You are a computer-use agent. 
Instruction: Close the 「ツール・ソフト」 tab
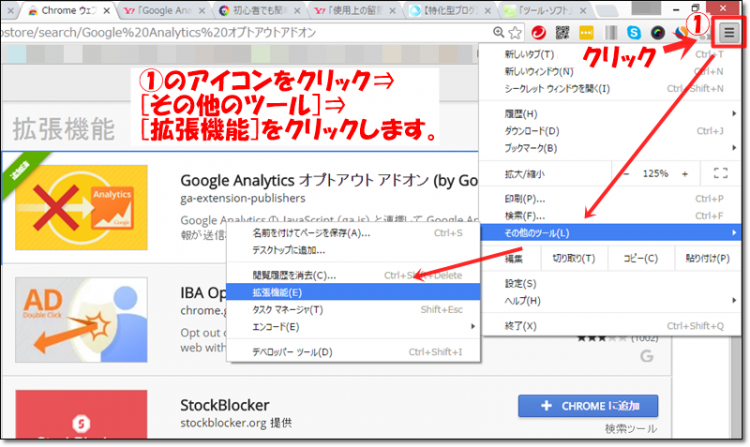pos(583,11)
